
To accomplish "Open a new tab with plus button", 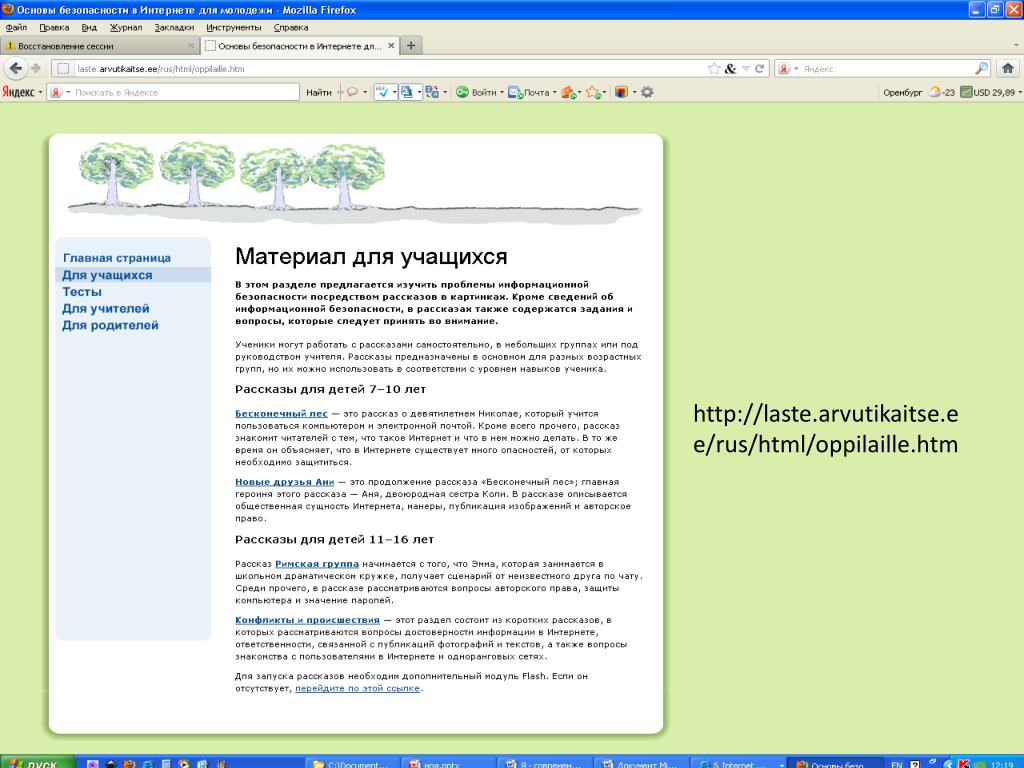I will pos(411,46).
